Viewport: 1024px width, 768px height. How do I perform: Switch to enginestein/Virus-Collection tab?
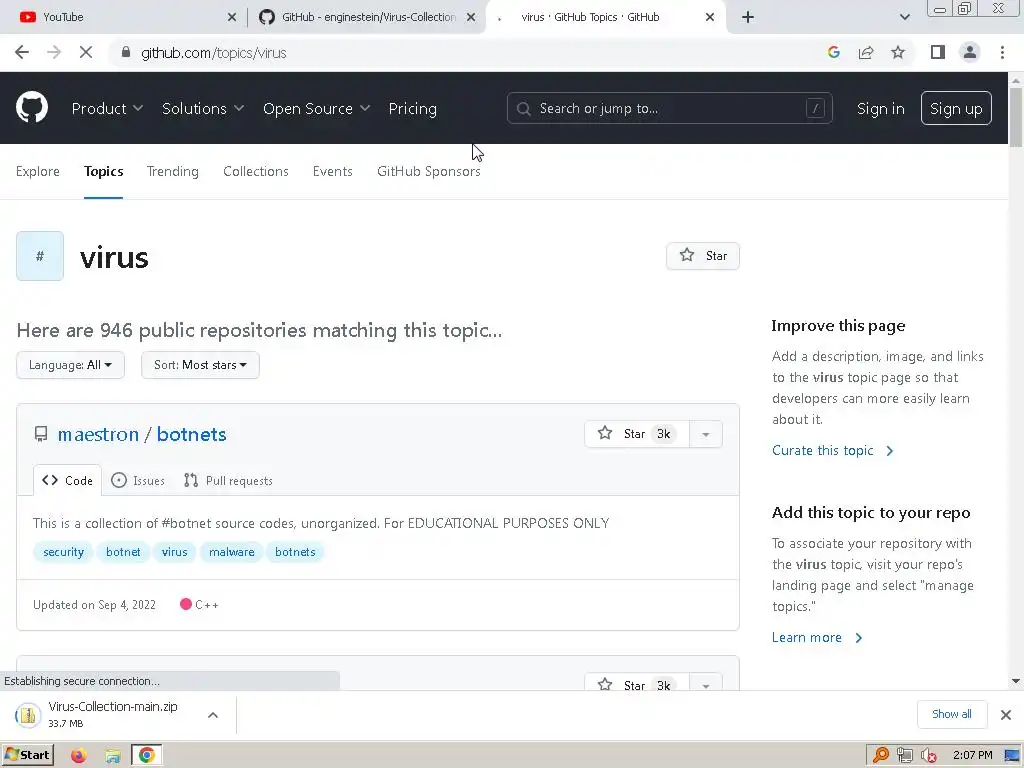[367, 17]
